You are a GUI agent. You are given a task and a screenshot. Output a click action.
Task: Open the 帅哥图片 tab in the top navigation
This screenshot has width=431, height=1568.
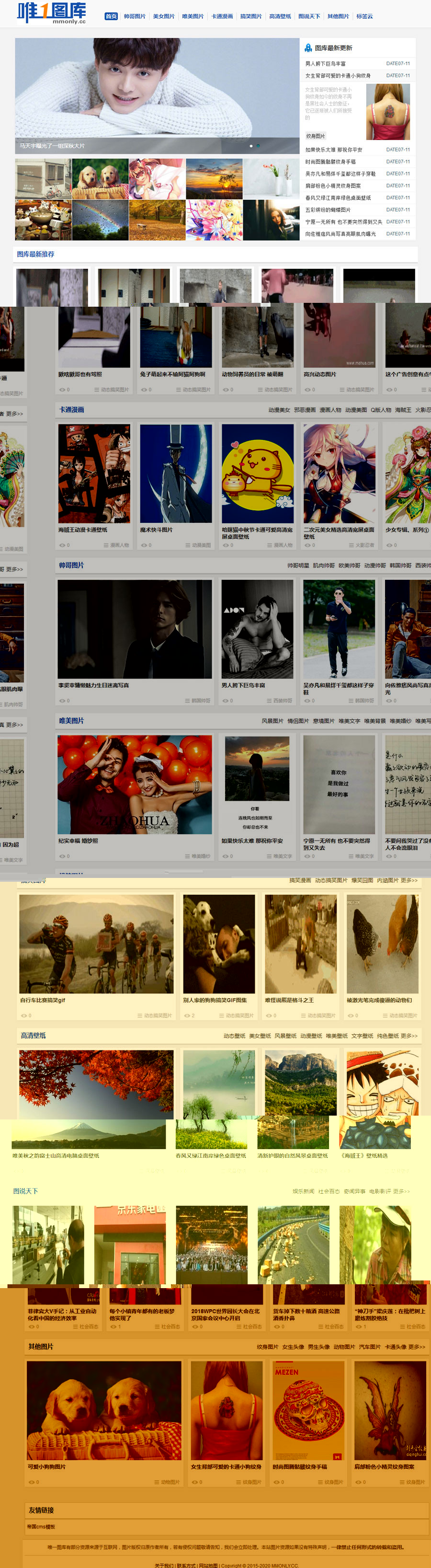tap(135, 16)
